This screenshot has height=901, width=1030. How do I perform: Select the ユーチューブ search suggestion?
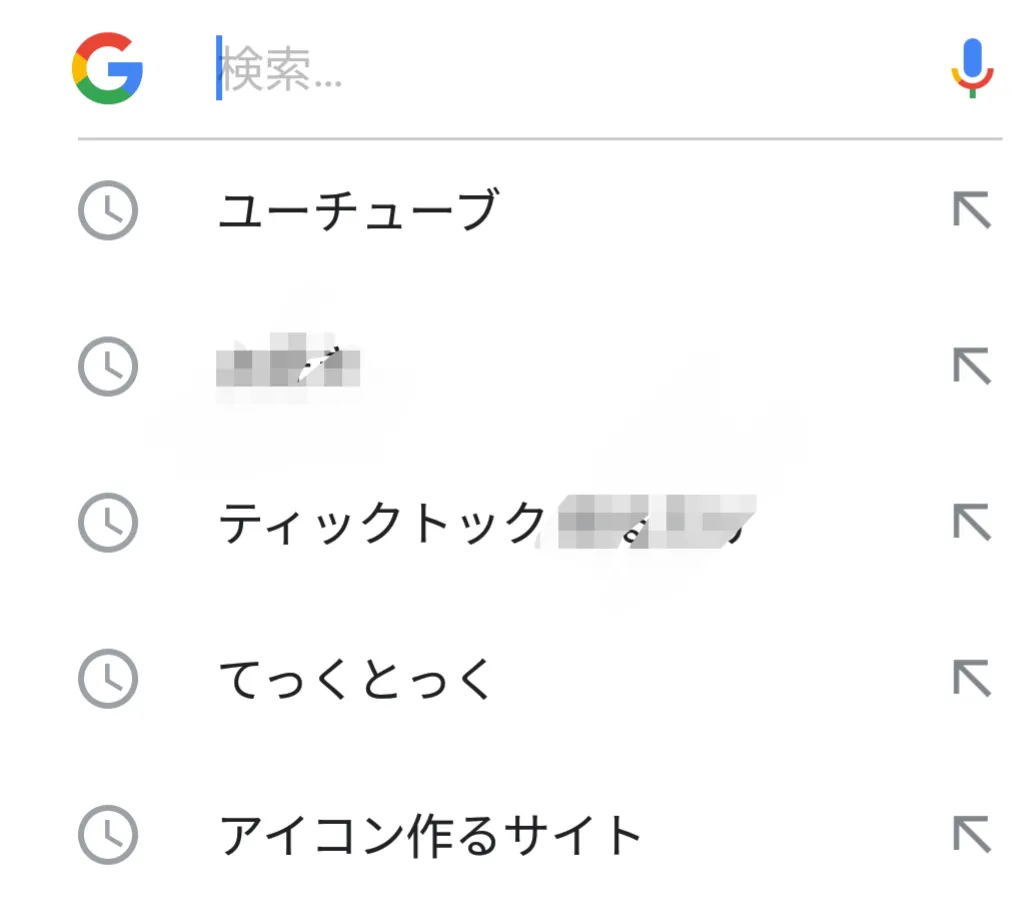[358, 212]
